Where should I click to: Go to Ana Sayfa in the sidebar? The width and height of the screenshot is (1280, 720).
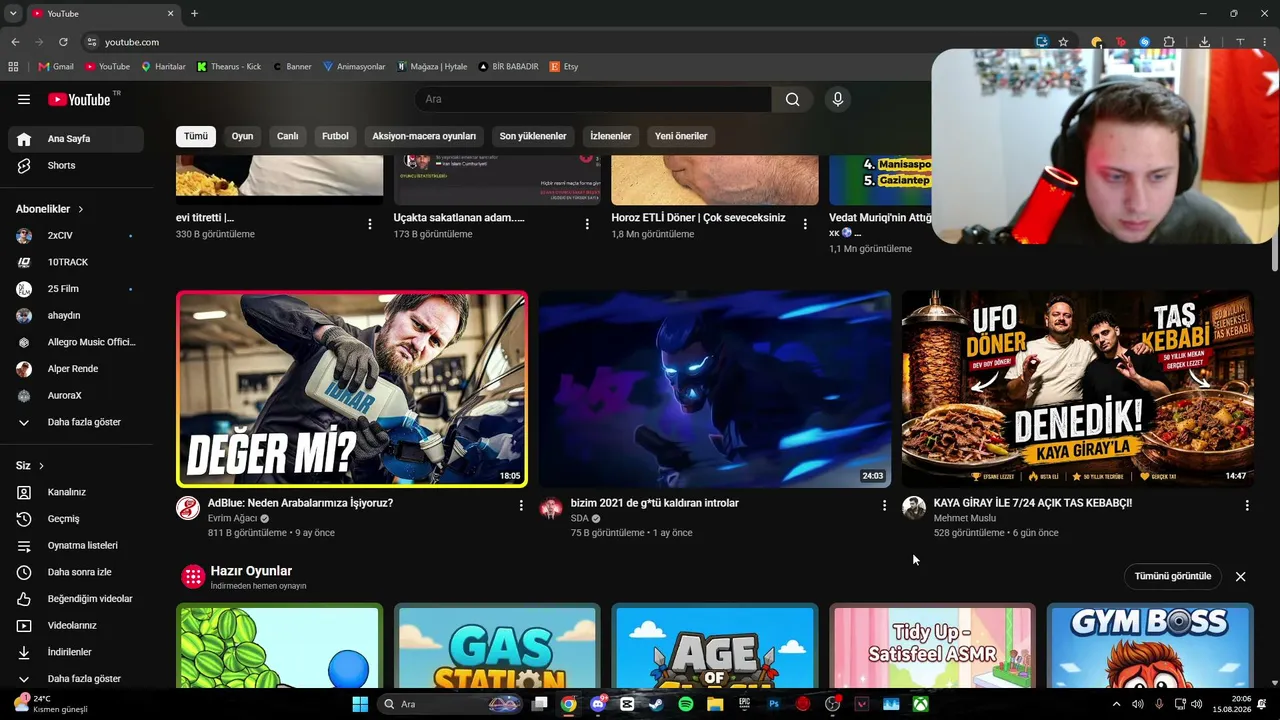point(76,139)
